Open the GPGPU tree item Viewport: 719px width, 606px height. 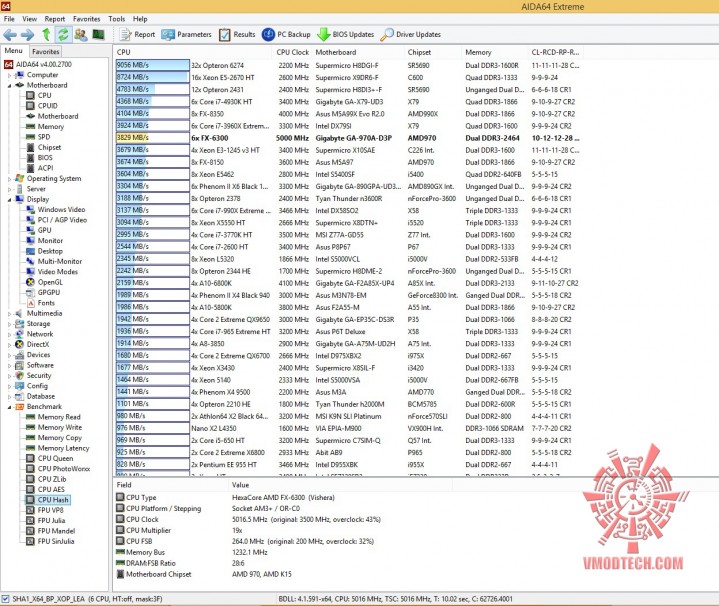(x=49, y=292)
